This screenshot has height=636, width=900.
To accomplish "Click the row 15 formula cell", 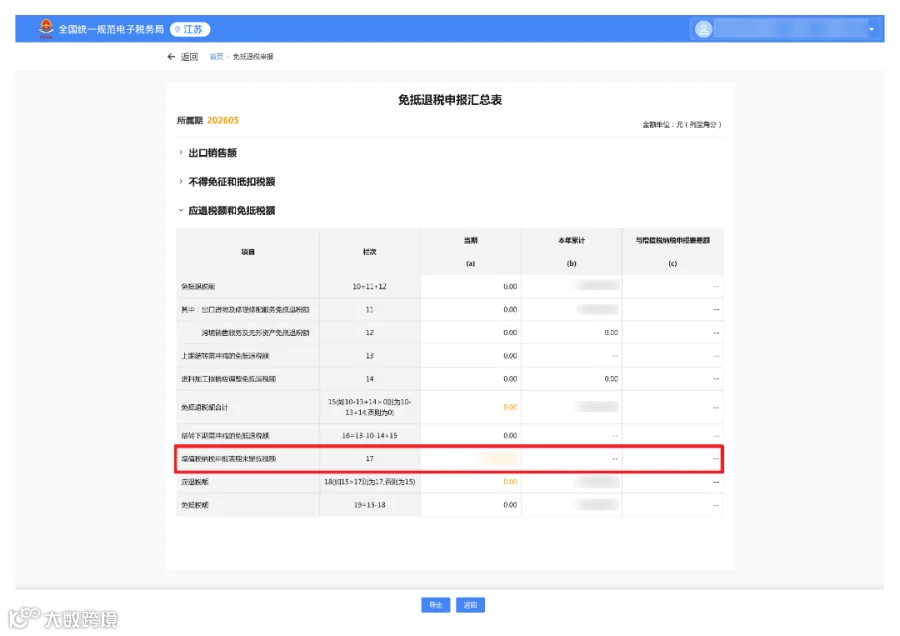I will [370, 407].
